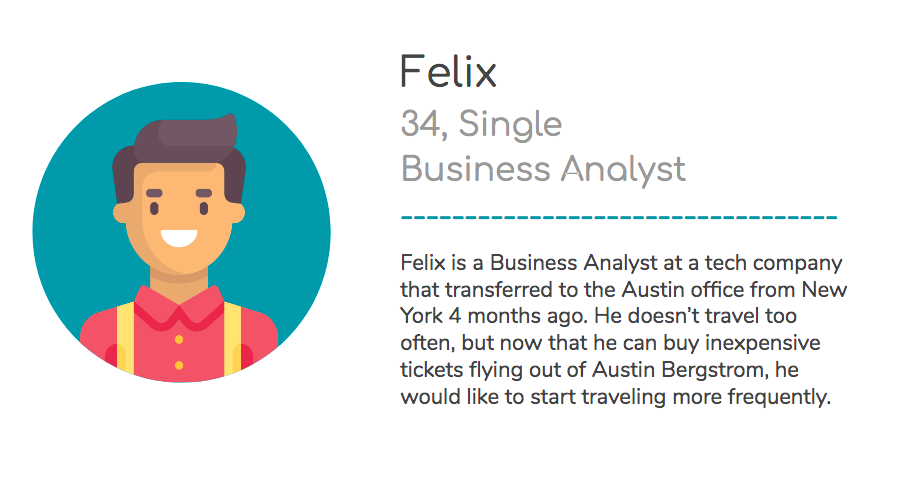Select the "Felix" name heading
915x496 pixels.
click(448, 72)
